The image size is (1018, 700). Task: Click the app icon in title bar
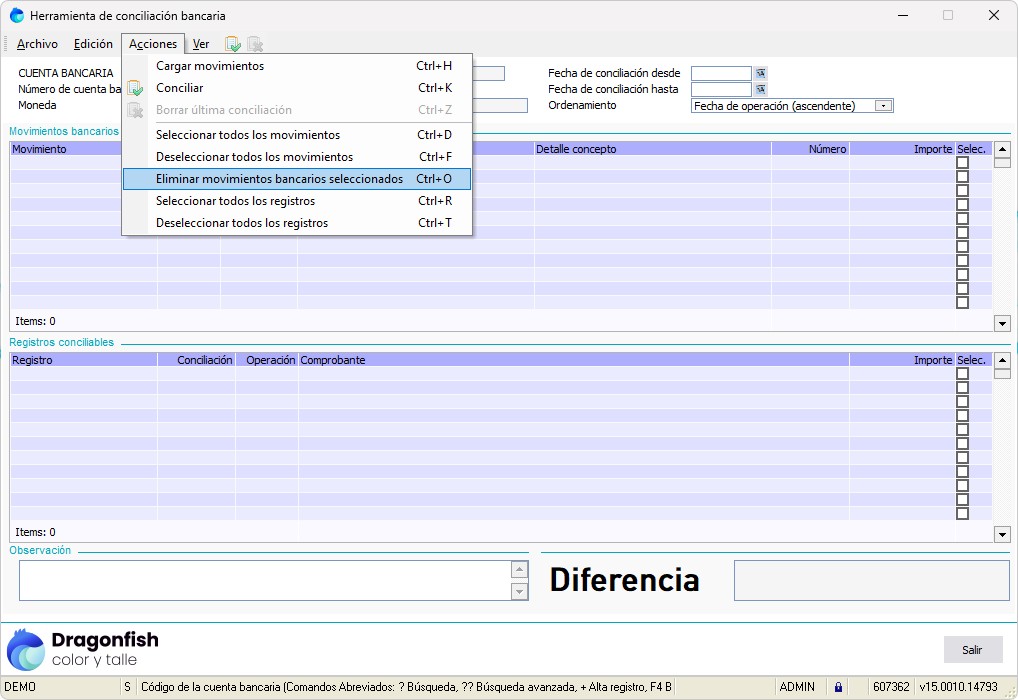pyautogui.click(x=17, y=16)
